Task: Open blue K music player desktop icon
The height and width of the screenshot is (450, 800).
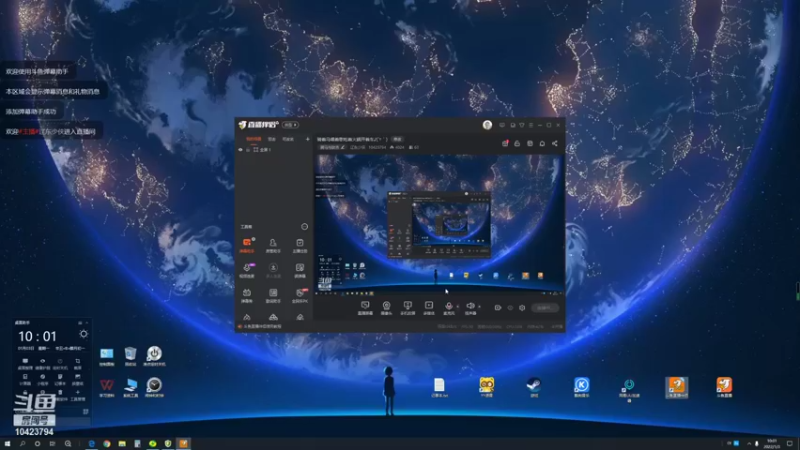Action: [581, 387]
